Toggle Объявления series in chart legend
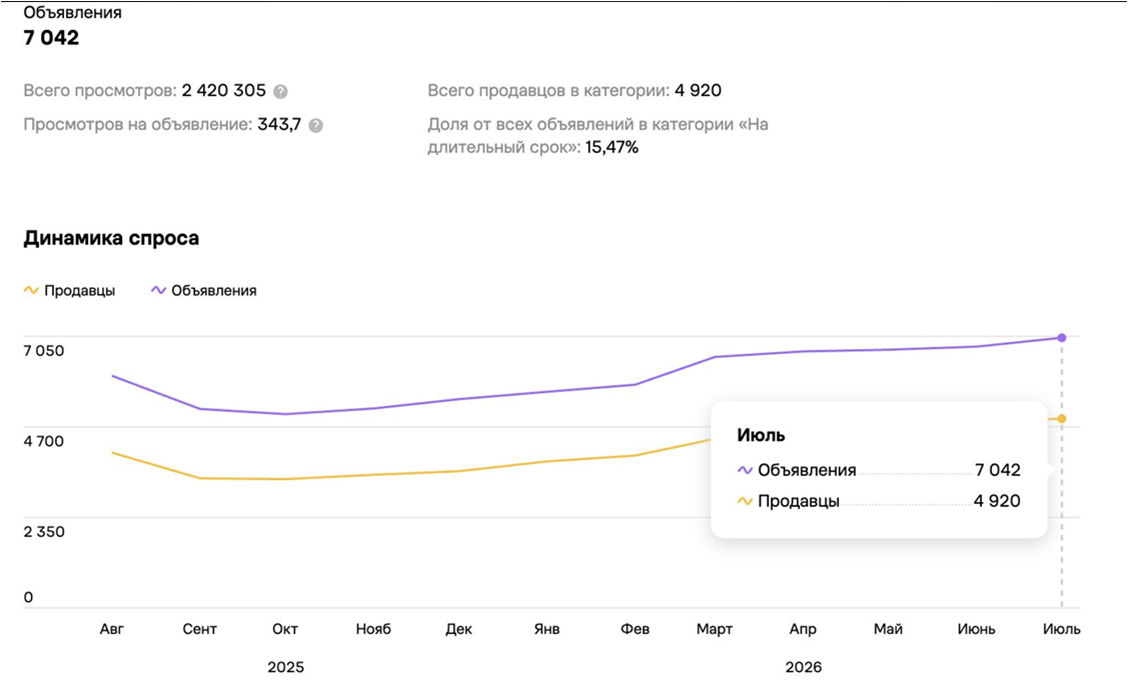1128x690 pixels. pos(204,291)
